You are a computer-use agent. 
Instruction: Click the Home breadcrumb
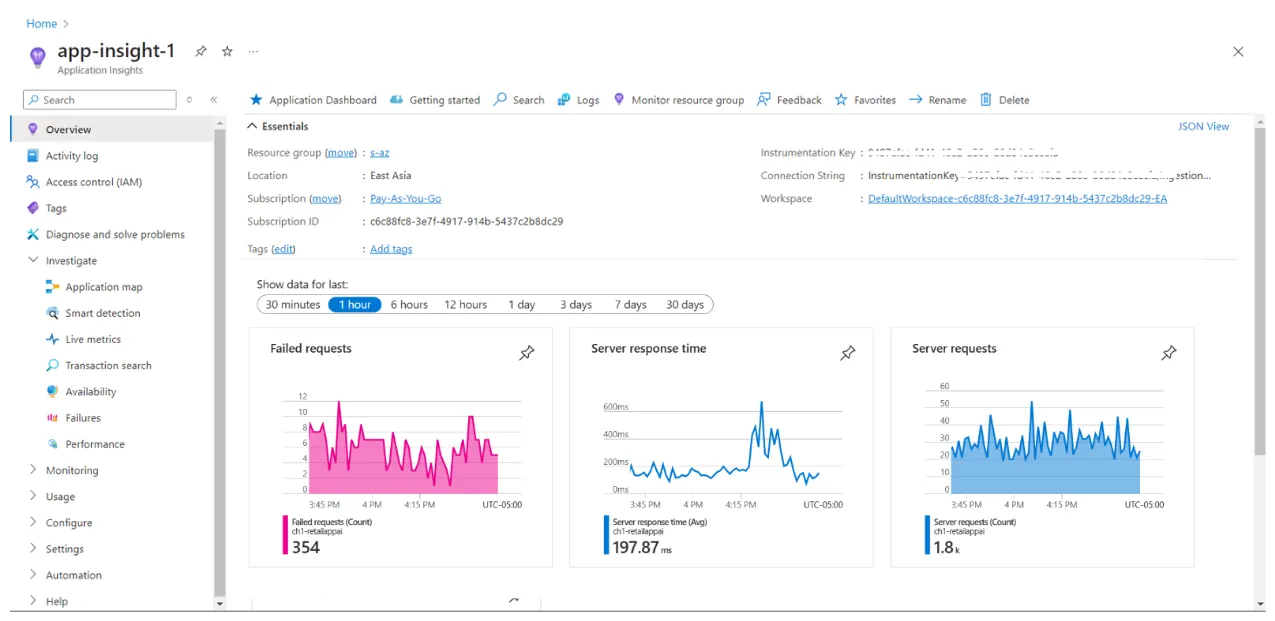click(41, 23)
